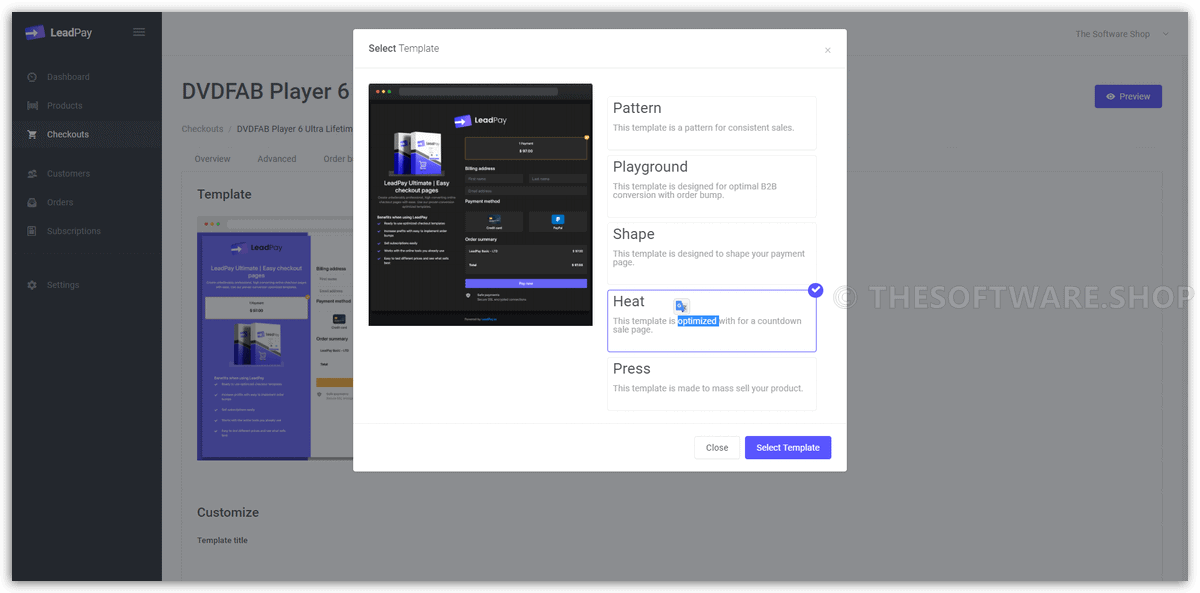Click the highlighted word "optimized"
This screenshot has width=1200, height=593.
(x=697, y=321)
